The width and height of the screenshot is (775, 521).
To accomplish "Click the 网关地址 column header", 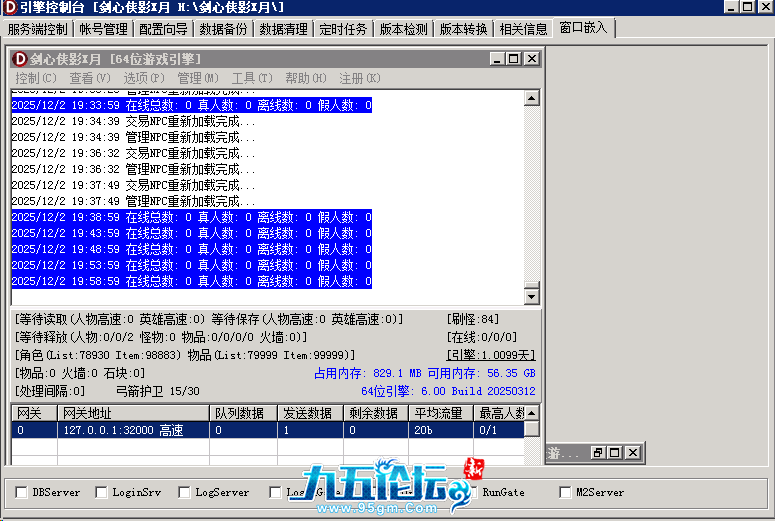I will point(133,413).
